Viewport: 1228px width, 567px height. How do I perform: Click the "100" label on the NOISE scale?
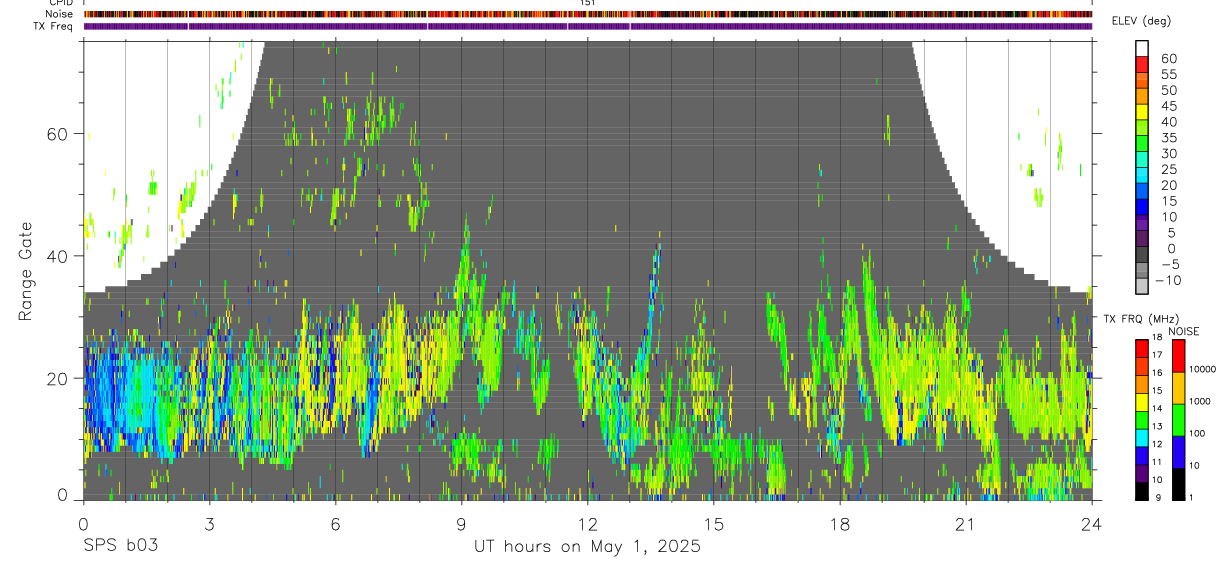tap(1199, 433)
